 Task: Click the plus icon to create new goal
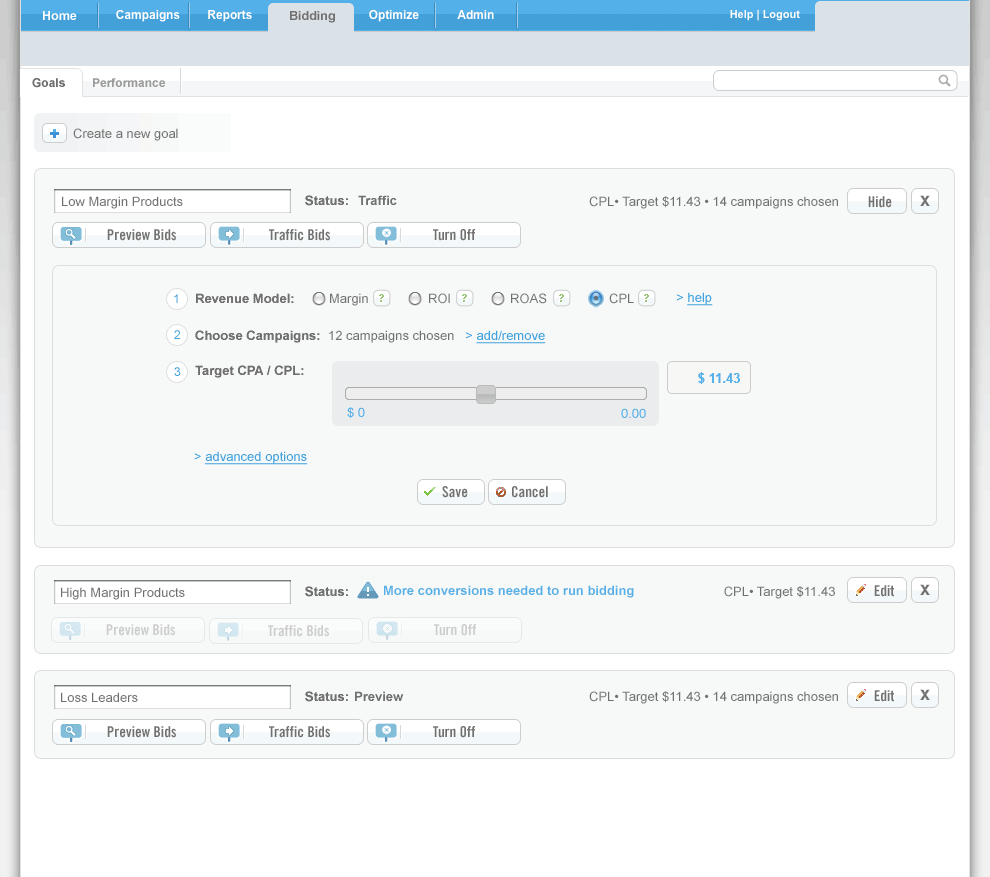[x=54, y=133]
